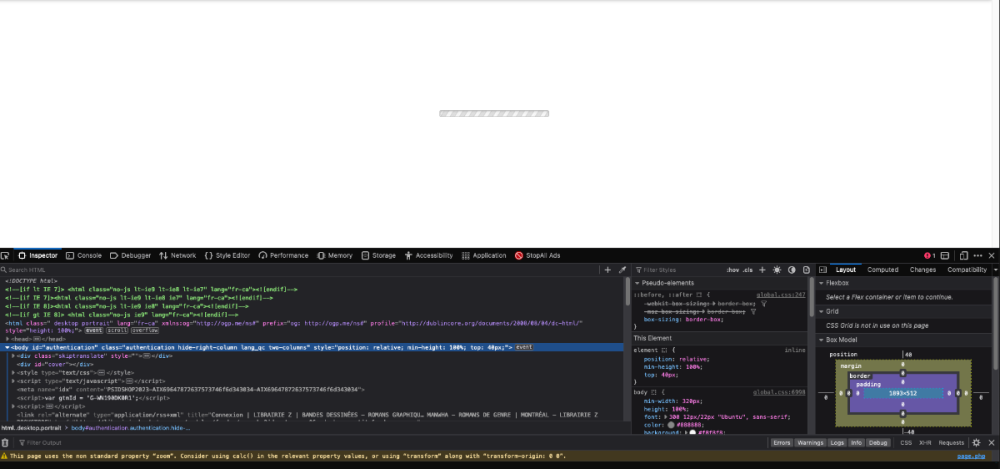
Task: Expand the script text/javascript node
Action: (13, 380)
